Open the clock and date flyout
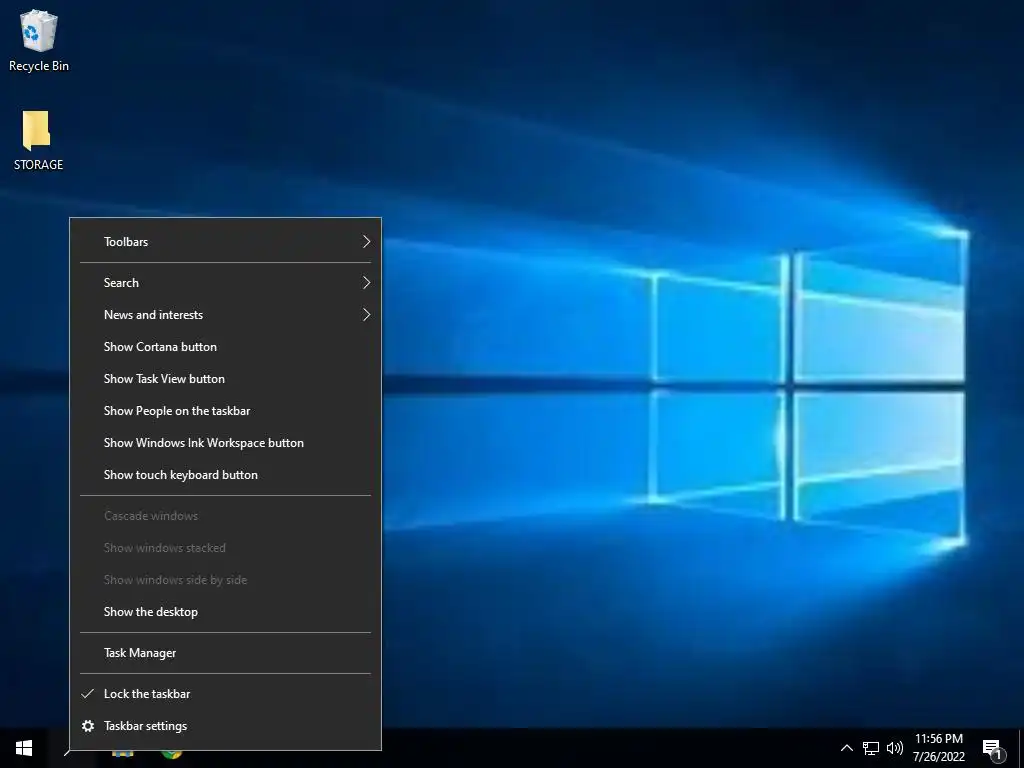The height and width of the screenshot is (768, 1024). [938, 748]
